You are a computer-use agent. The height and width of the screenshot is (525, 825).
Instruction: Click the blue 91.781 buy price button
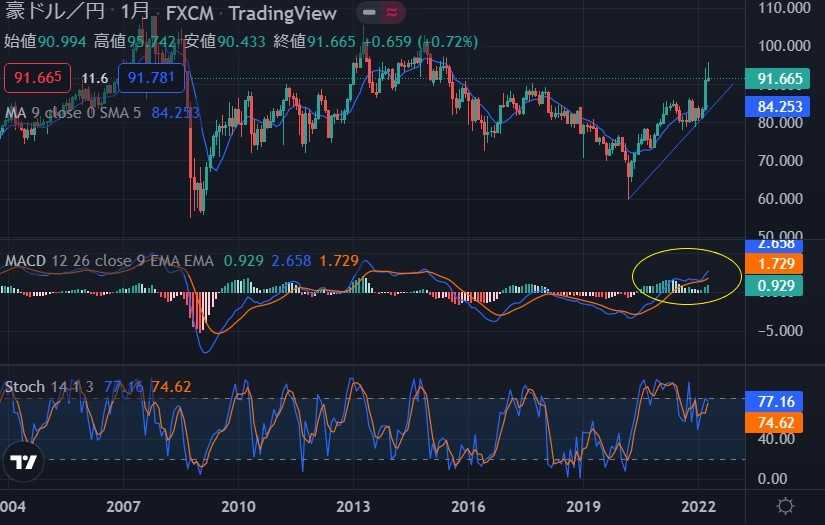click(x=151, y=78)
